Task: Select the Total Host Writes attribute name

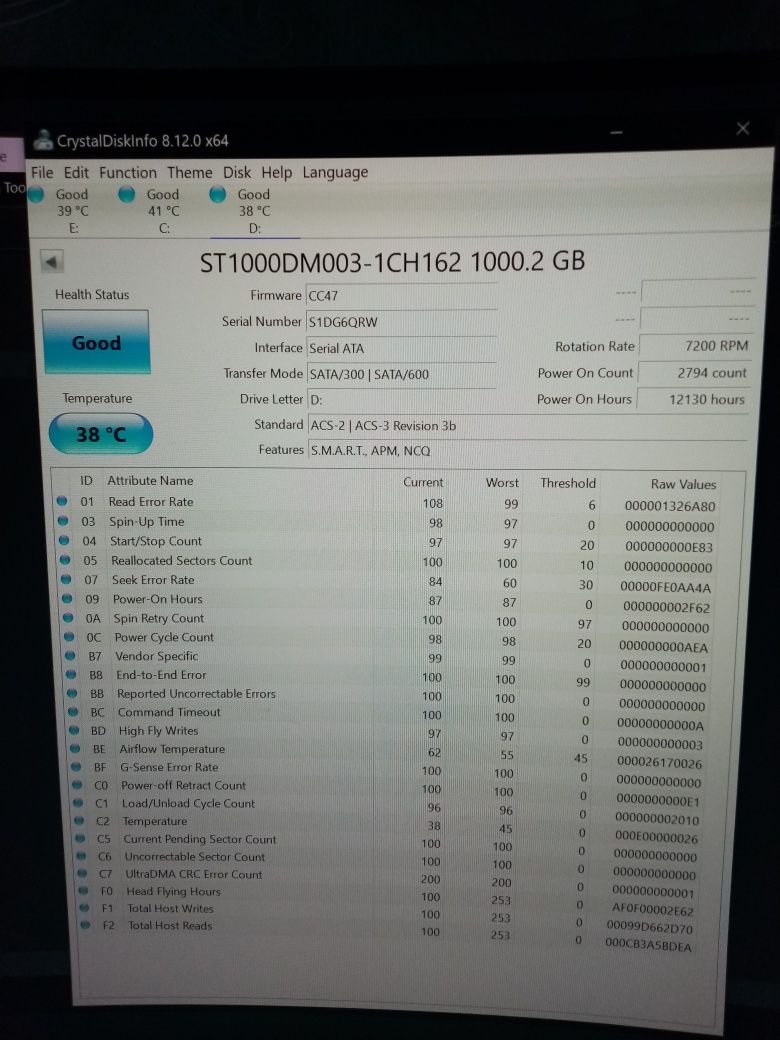Action: click(x=170, y=909)
